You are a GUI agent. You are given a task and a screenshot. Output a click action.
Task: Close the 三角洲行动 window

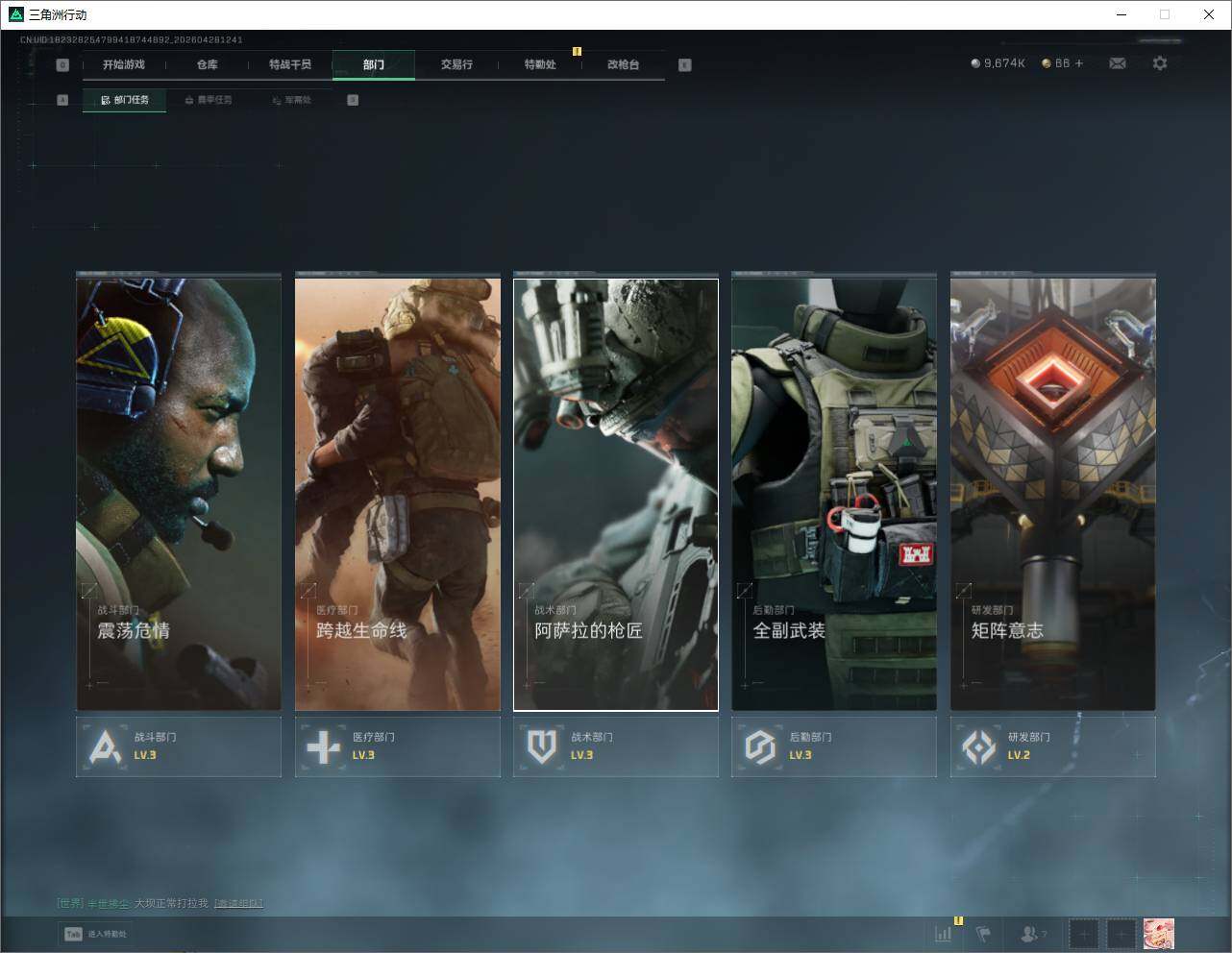[x=1209, y=14]
